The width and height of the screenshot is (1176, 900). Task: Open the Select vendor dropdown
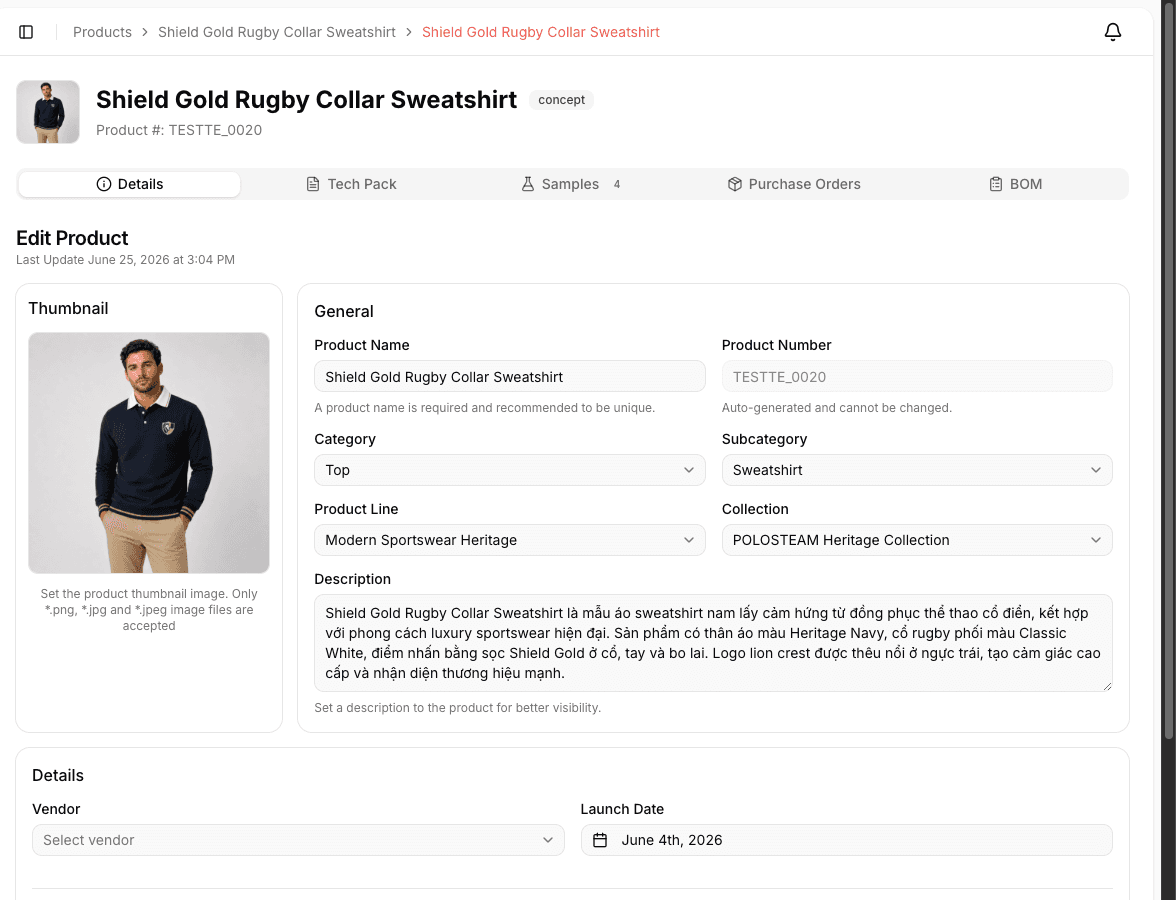click(x=298, y=840)
